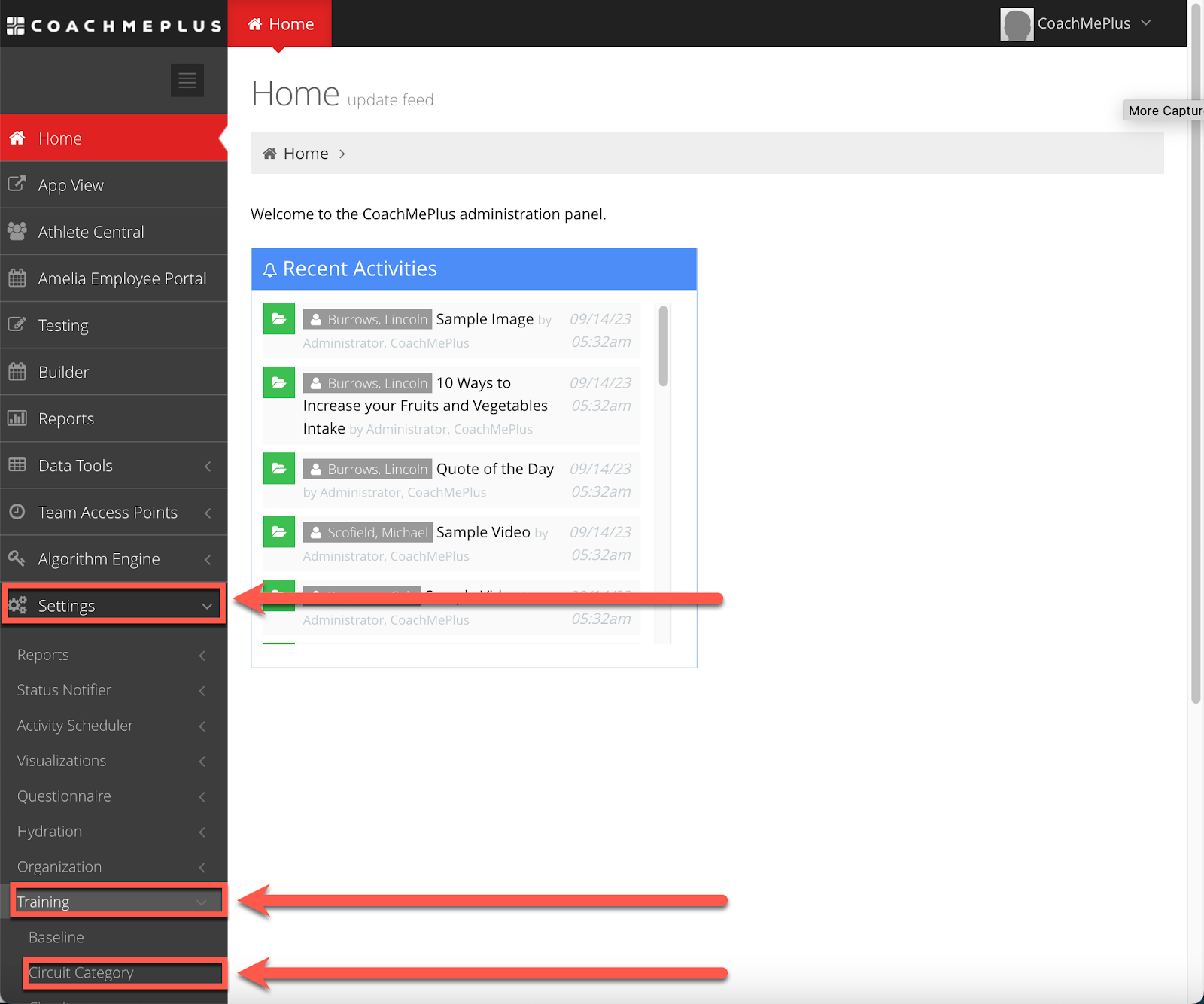Image resolution: width=1204 pixels, height=1004 pixels.
Task: Open the 10 Ways to Increase activity
Action: pos(425,406)
